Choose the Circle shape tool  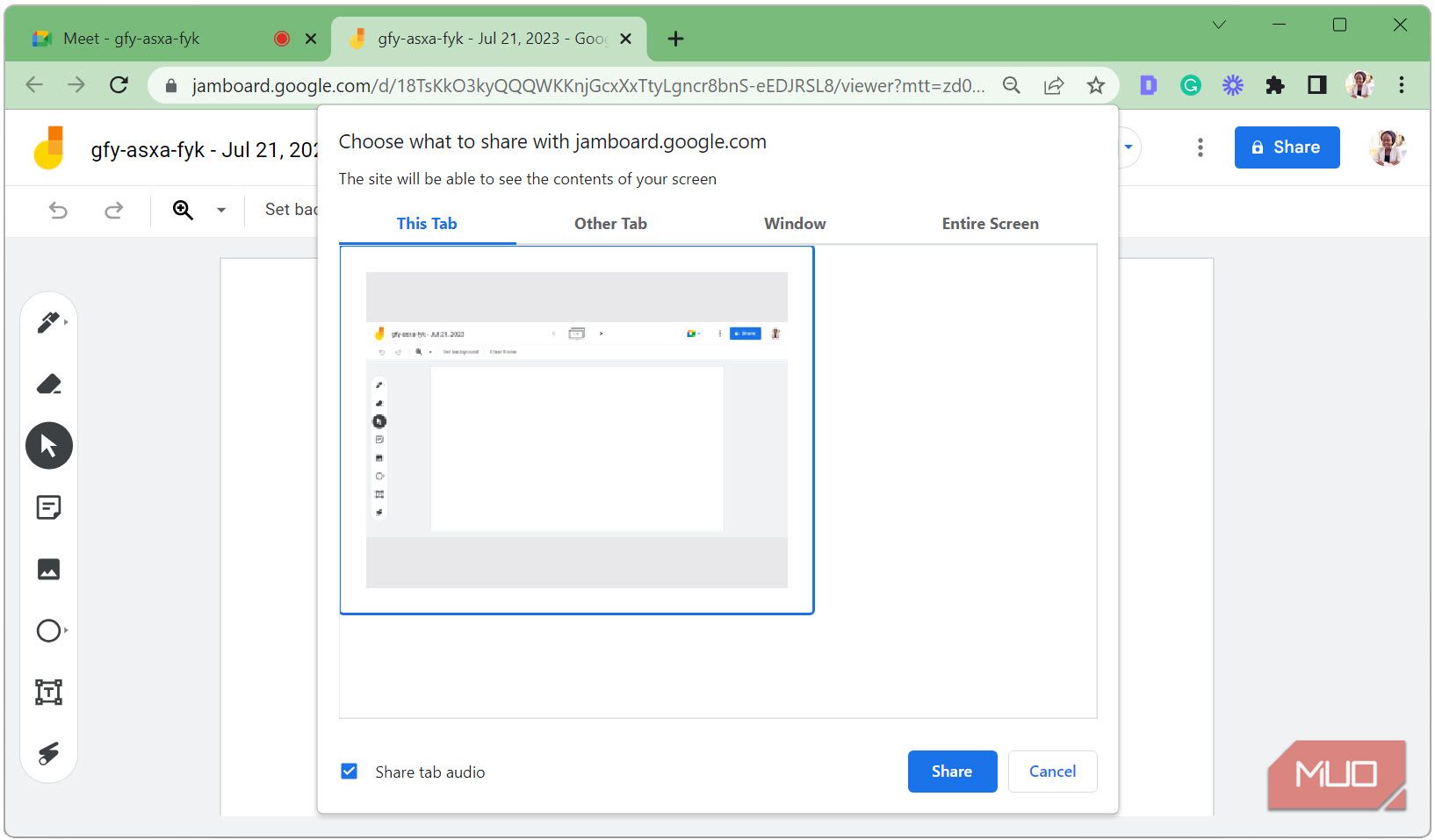[49, 630]
